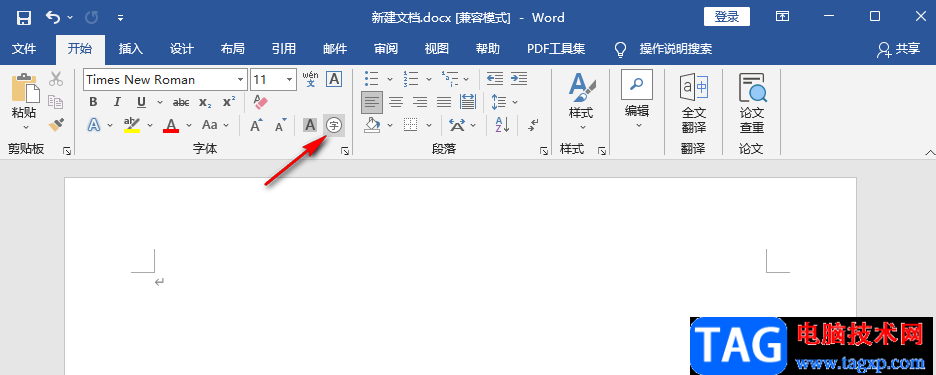
Task: Expand the underline style dropdown arrow
Action: [x=159, y=102]
